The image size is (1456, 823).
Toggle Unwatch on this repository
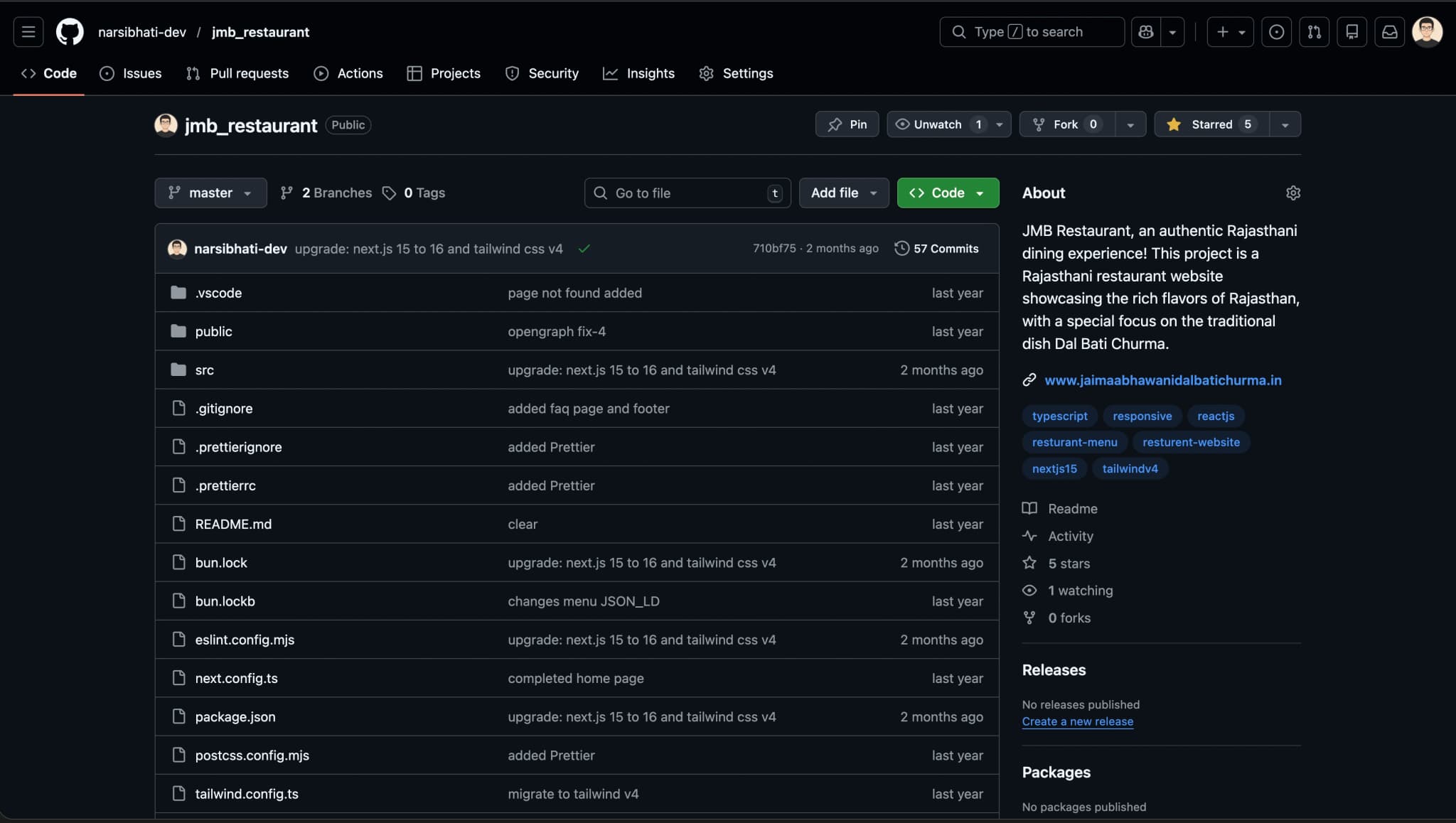point(937,124)
